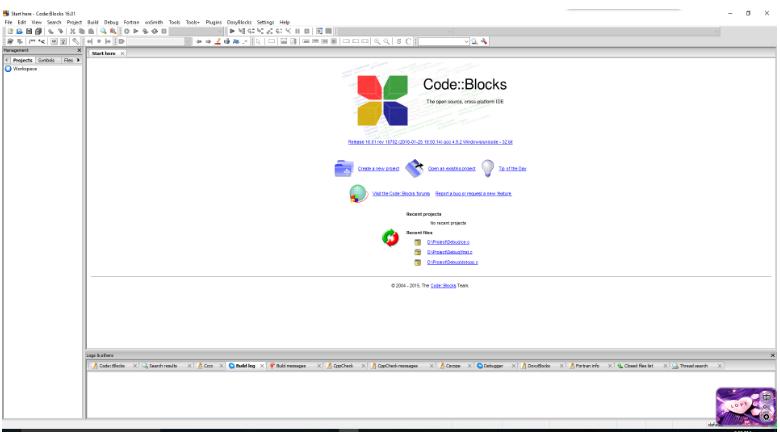The width and height of the screenshot is (780, 438).
Task: Switch to the Symbols tab in Management
Action: point(46,60)
